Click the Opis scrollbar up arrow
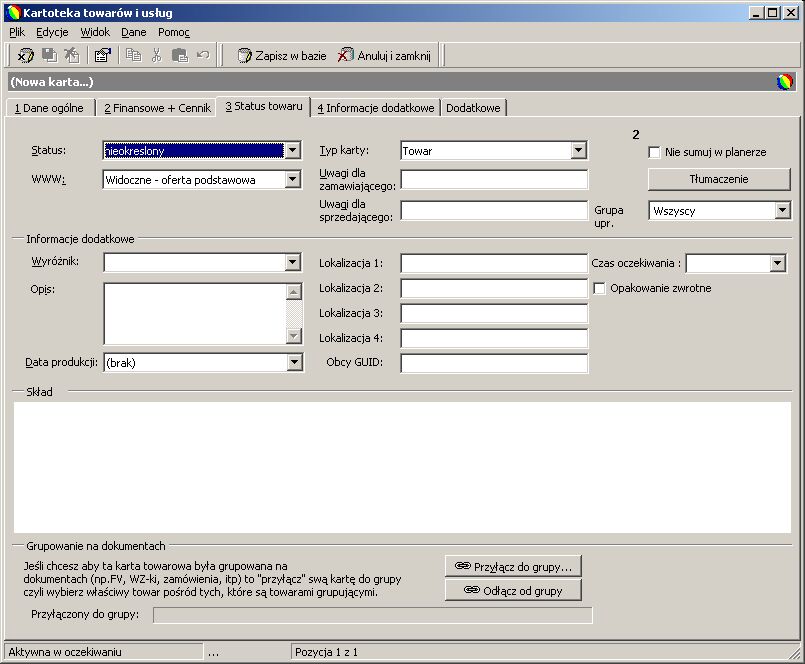 [x=294, y=292]
